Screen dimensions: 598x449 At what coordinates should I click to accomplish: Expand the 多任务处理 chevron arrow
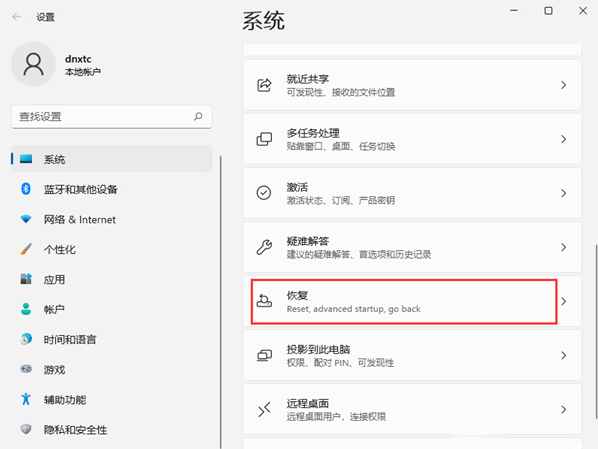point(564,139)
